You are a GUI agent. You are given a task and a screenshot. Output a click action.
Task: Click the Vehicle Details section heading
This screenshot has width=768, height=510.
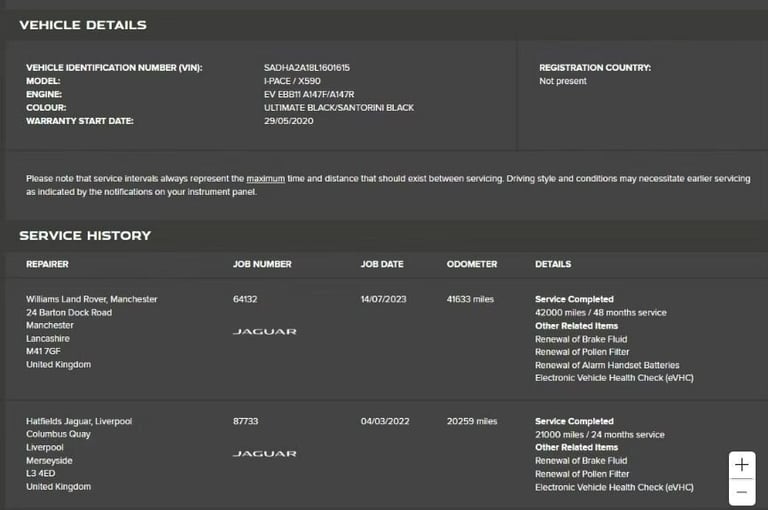point(83,25)
